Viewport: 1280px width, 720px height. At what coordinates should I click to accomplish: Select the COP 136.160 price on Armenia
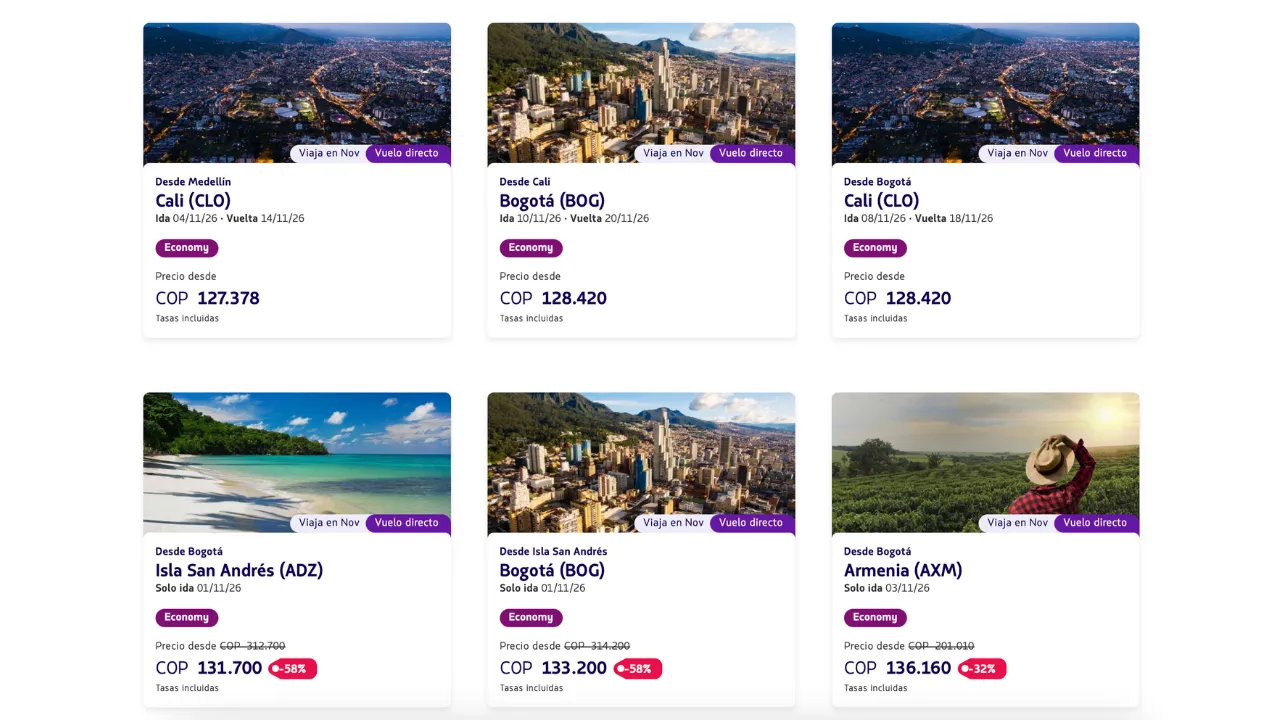click(897, 668)
